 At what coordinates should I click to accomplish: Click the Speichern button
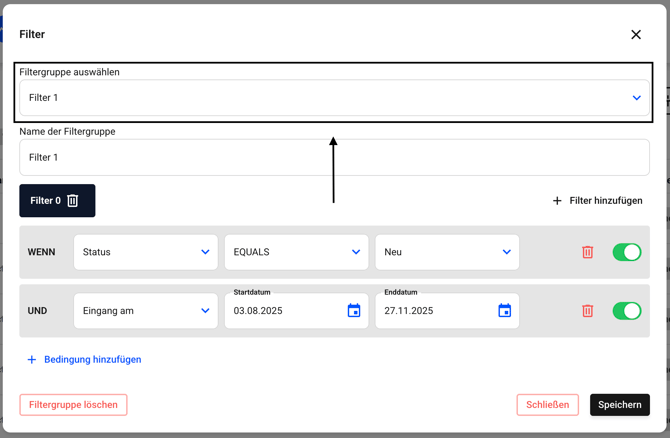pyautogui.click(x=619, y=405)
